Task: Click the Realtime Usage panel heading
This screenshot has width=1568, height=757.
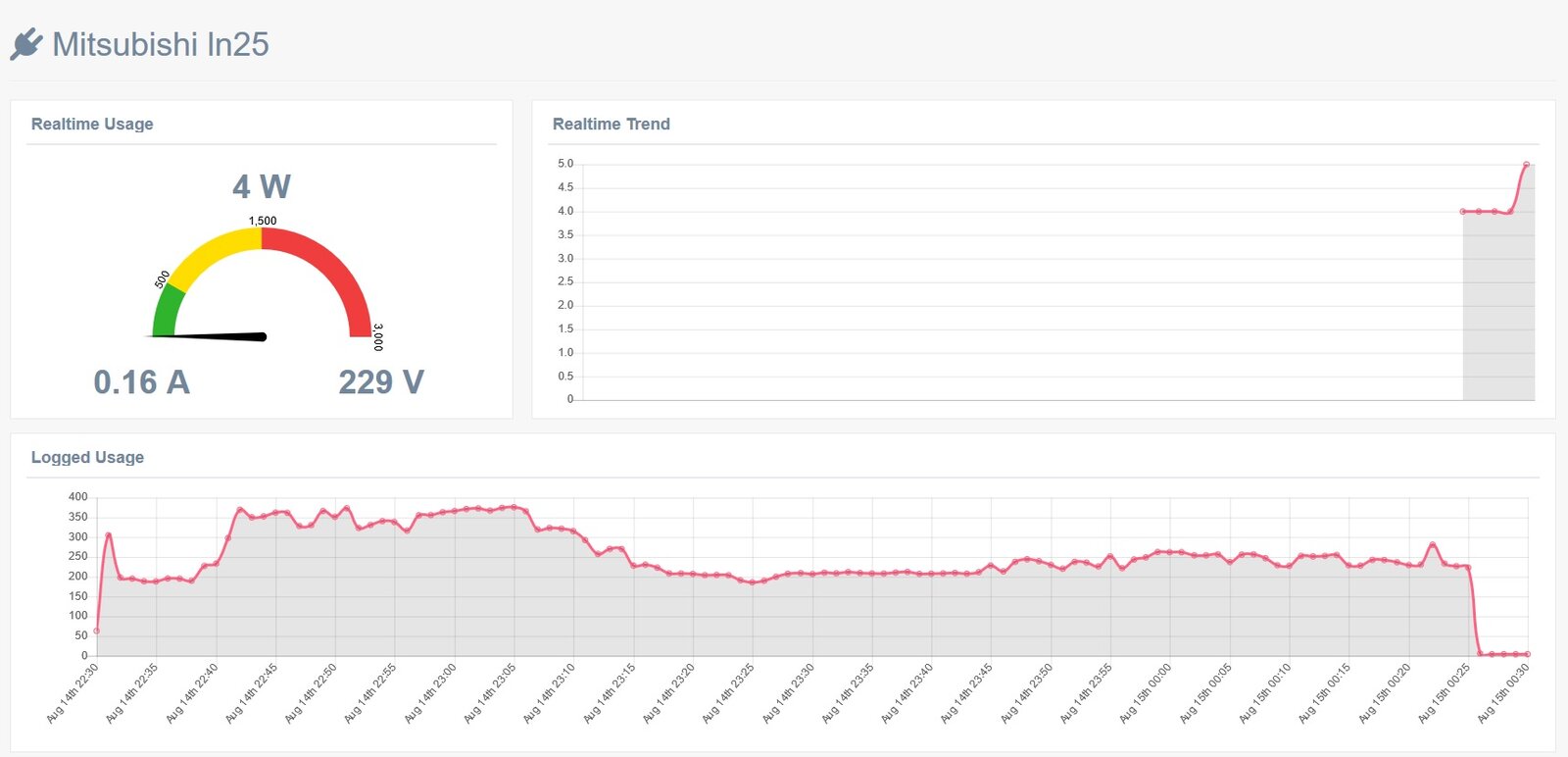Action: tap(92, 124)
